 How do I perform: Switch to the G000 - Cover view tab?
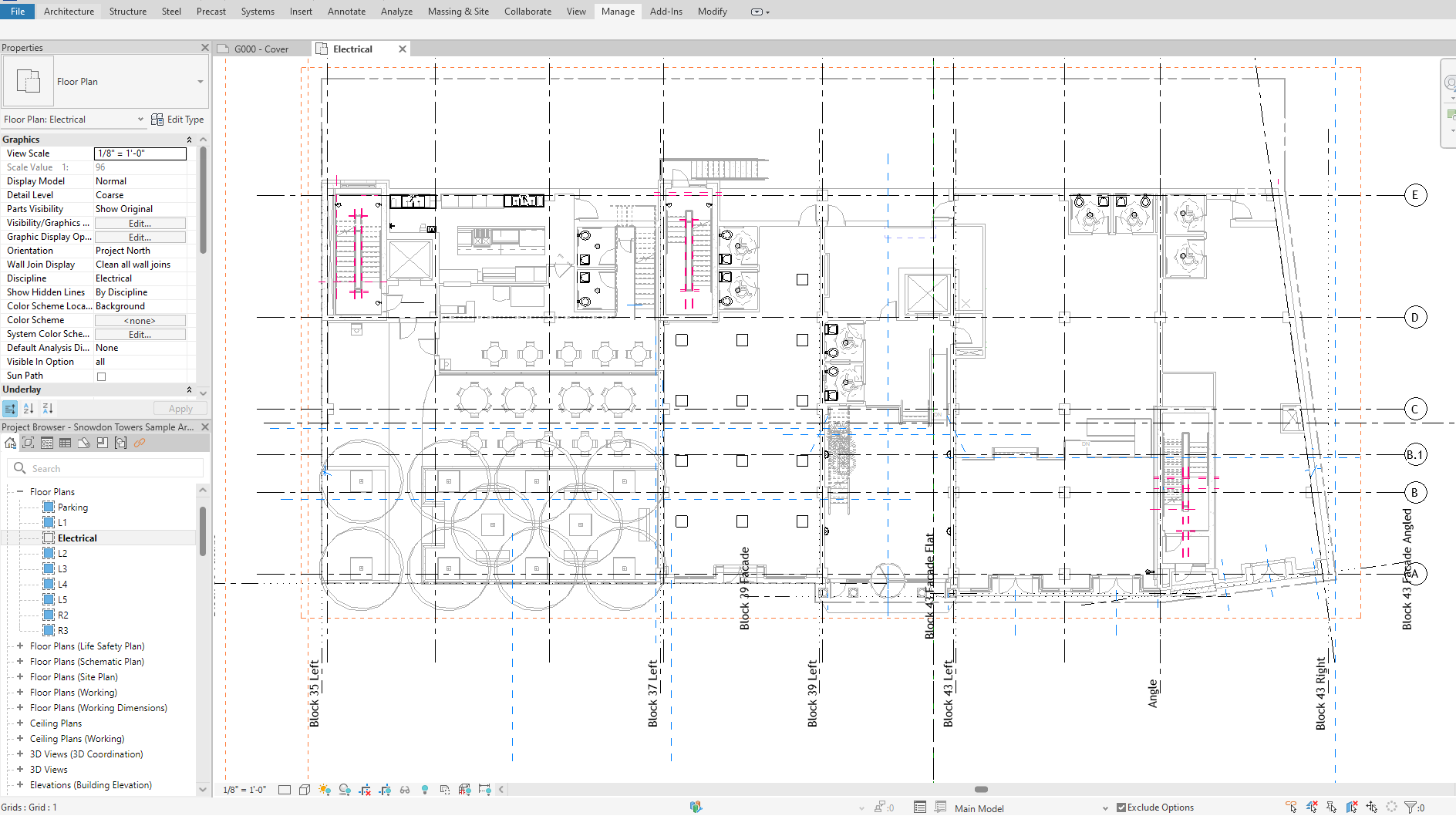click(261, 49)
